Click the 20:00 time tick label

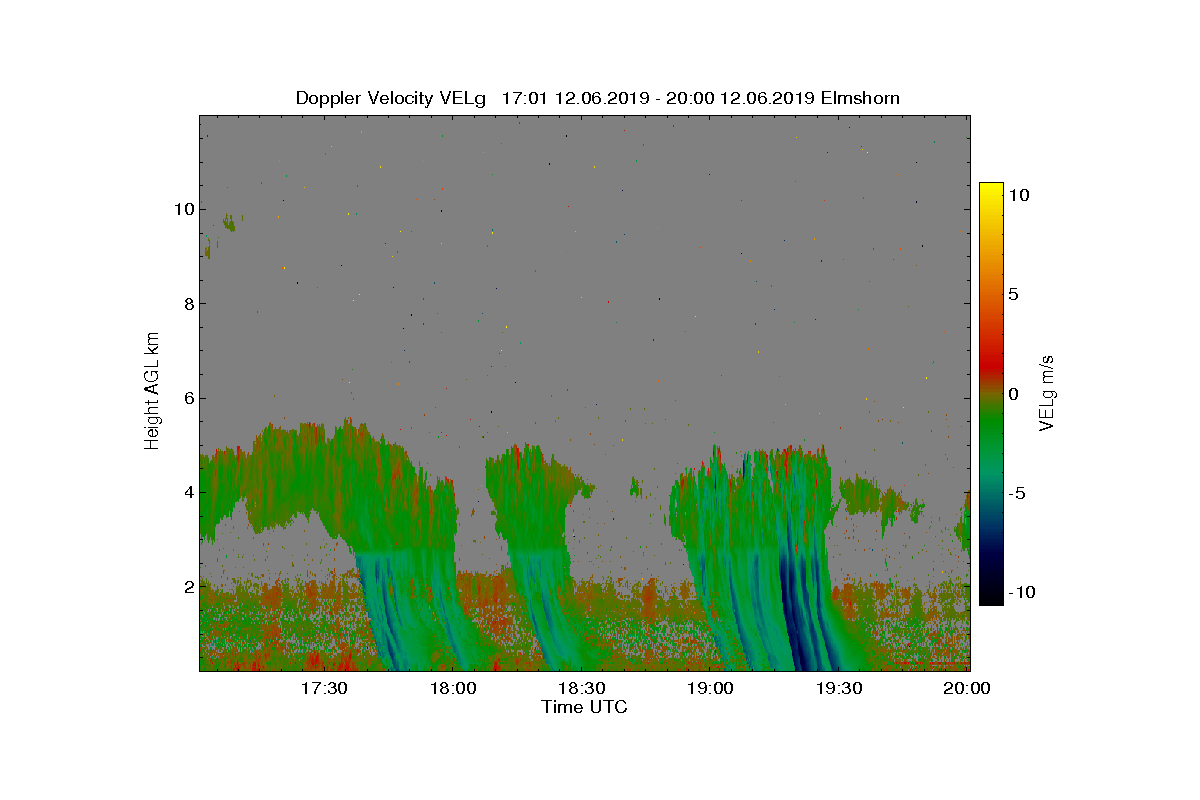point(968,689)
